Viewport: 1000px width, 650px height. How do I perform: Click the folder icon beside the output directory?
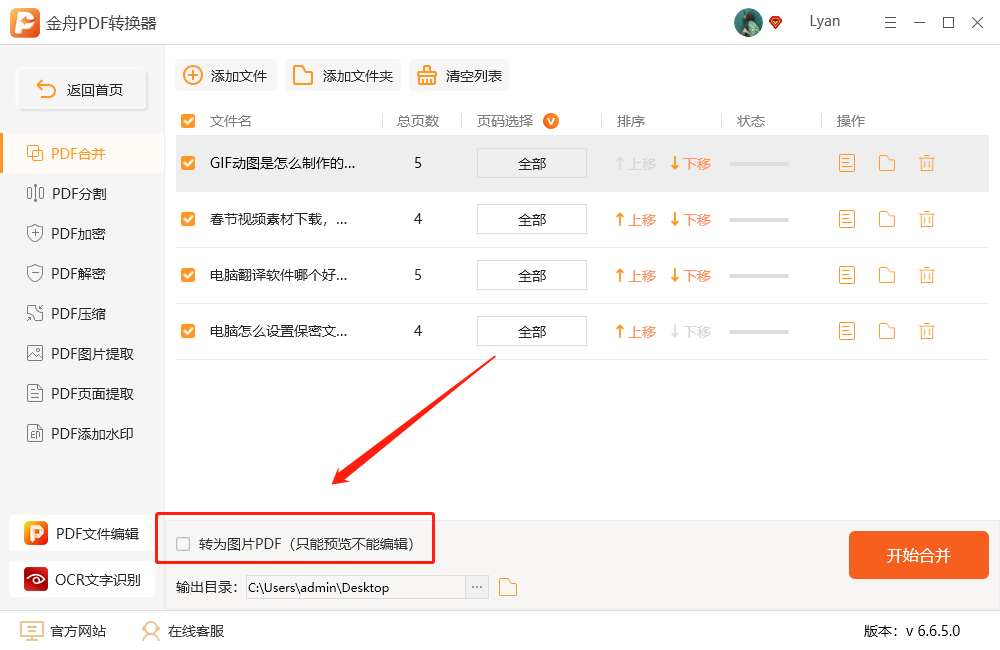click(x=507, y=587)
